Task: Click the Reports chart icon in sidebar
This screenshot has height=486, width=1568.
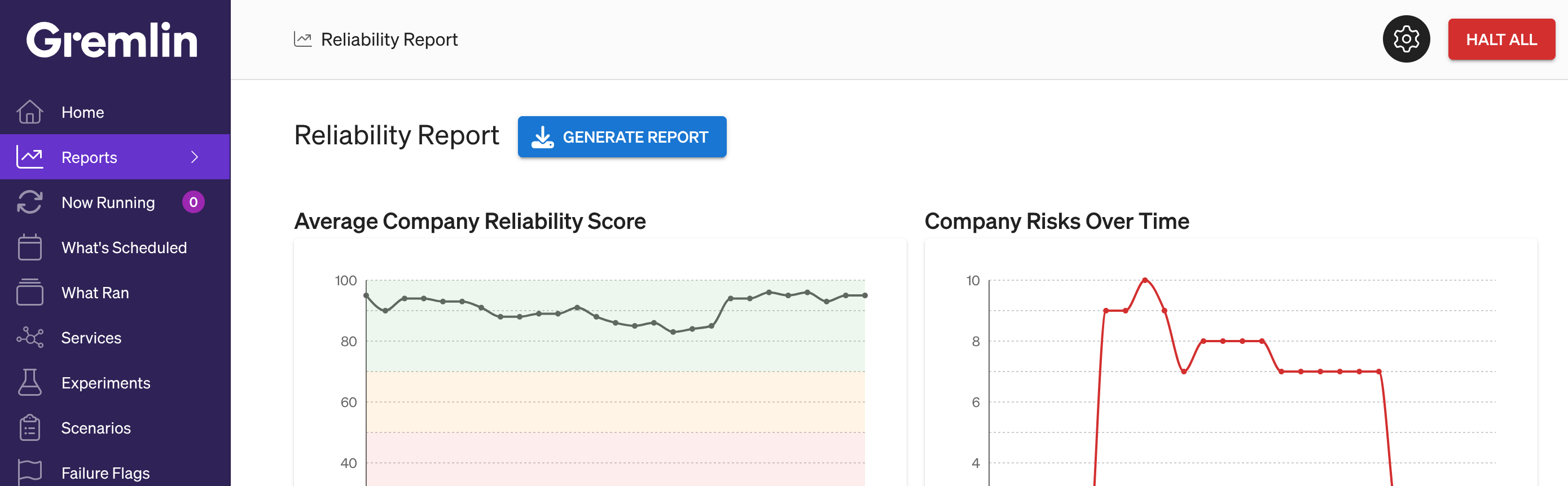Action: pos(30,157)
